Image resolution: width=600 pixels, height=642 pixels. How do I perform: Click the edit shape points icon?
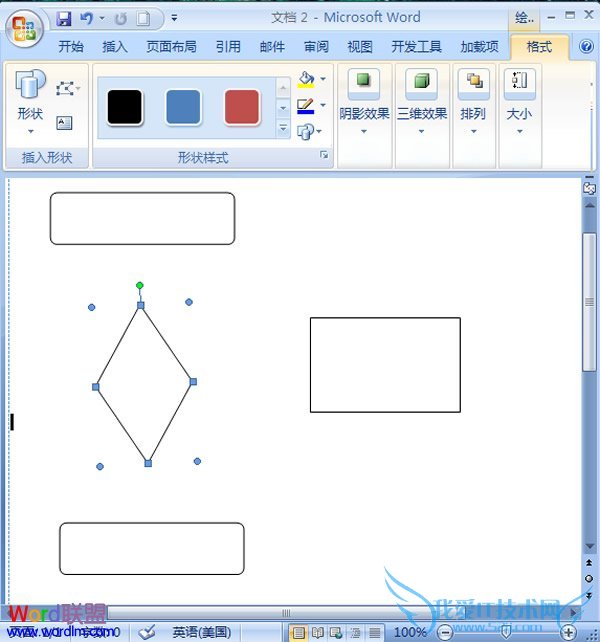click(65, 88)
